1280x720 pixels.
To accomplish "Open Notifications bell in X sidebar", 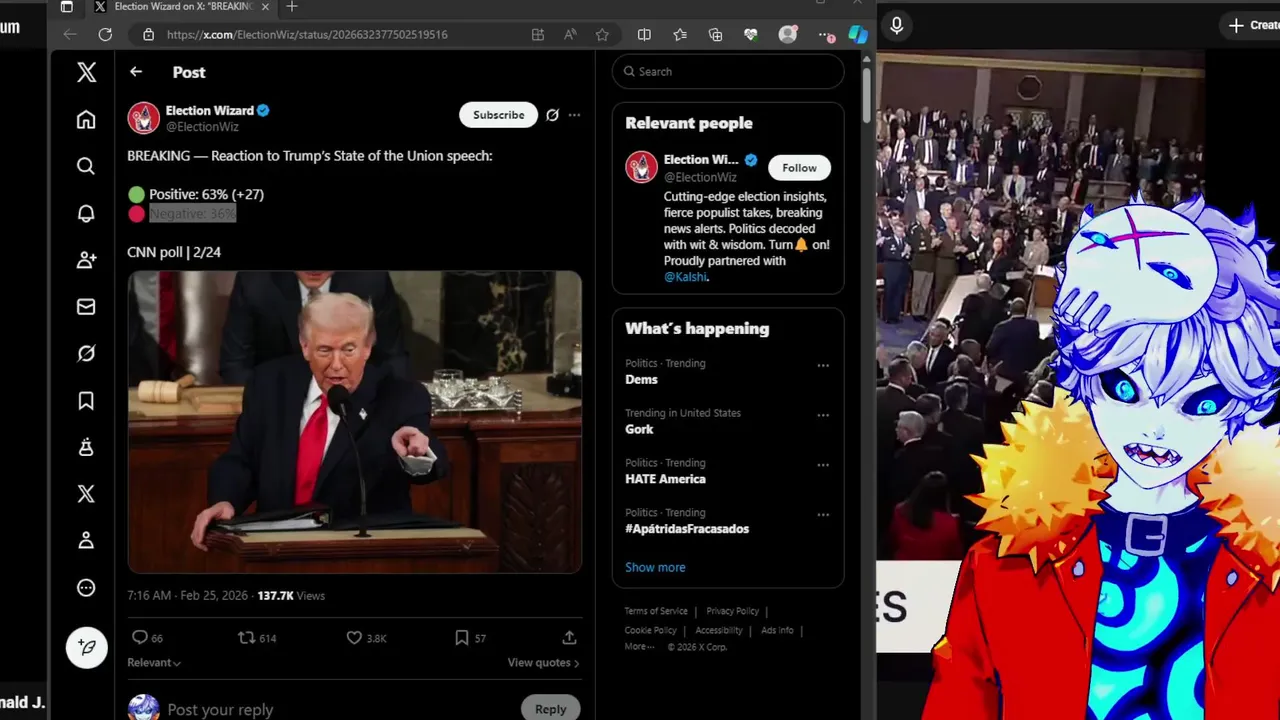I will [x=86, y=213].
